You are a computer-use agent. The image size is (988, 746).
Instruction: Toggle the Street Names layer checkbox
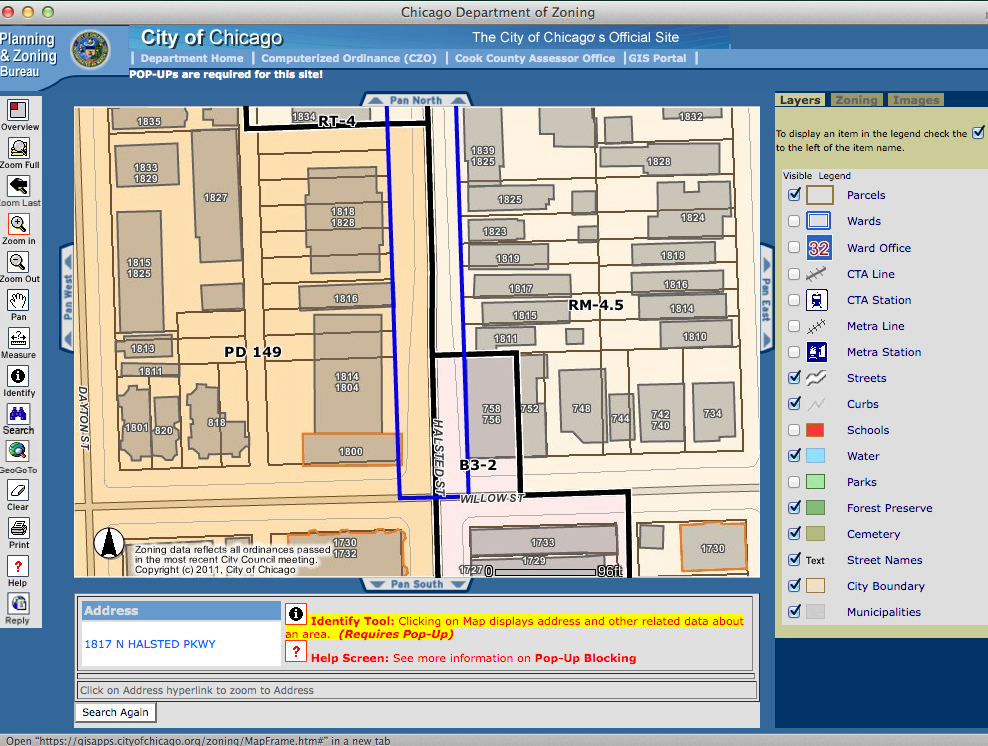[x=794, y=559]
